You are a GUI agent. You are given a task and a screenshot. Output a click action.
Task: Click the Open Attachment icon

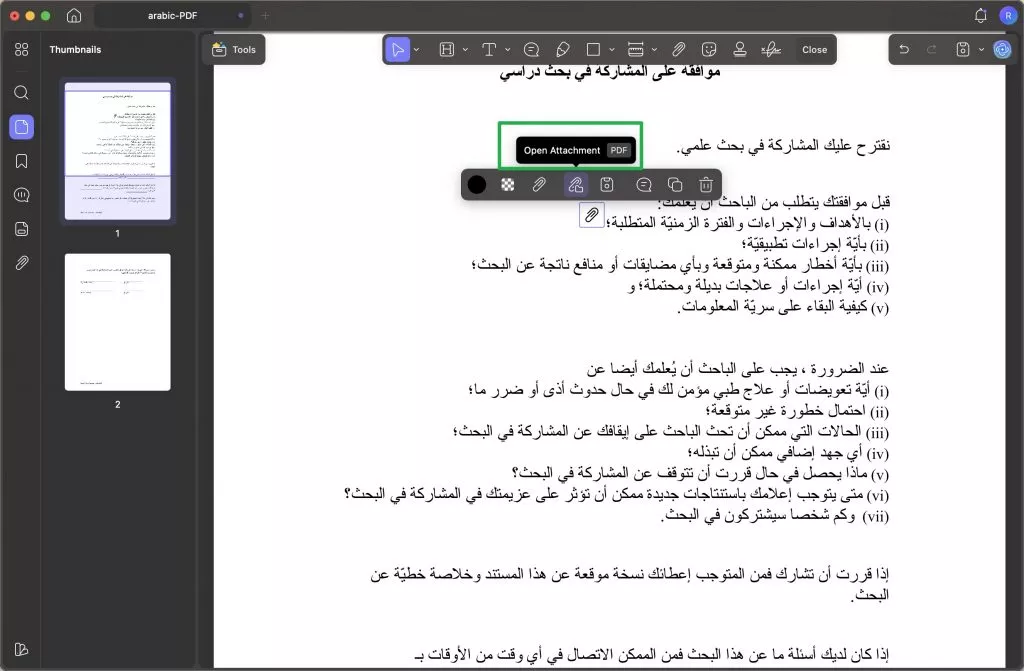pyautogui.click(x=575, y=185)
